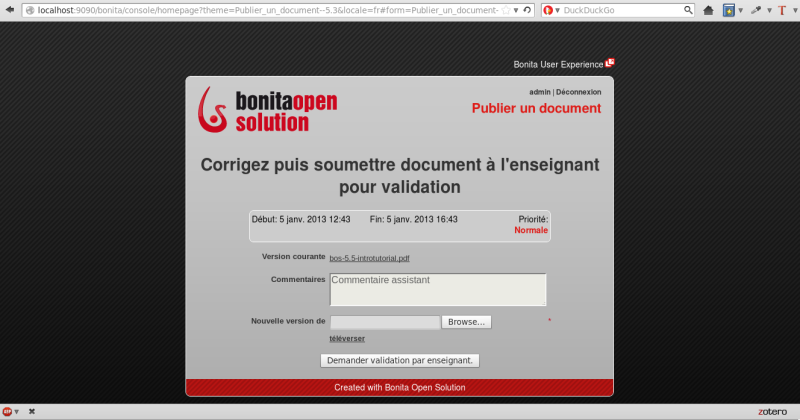This screenshot has width=800, height=420.
Task: Click Demander validation par enseignant button
Action: [x=399, y=360]
